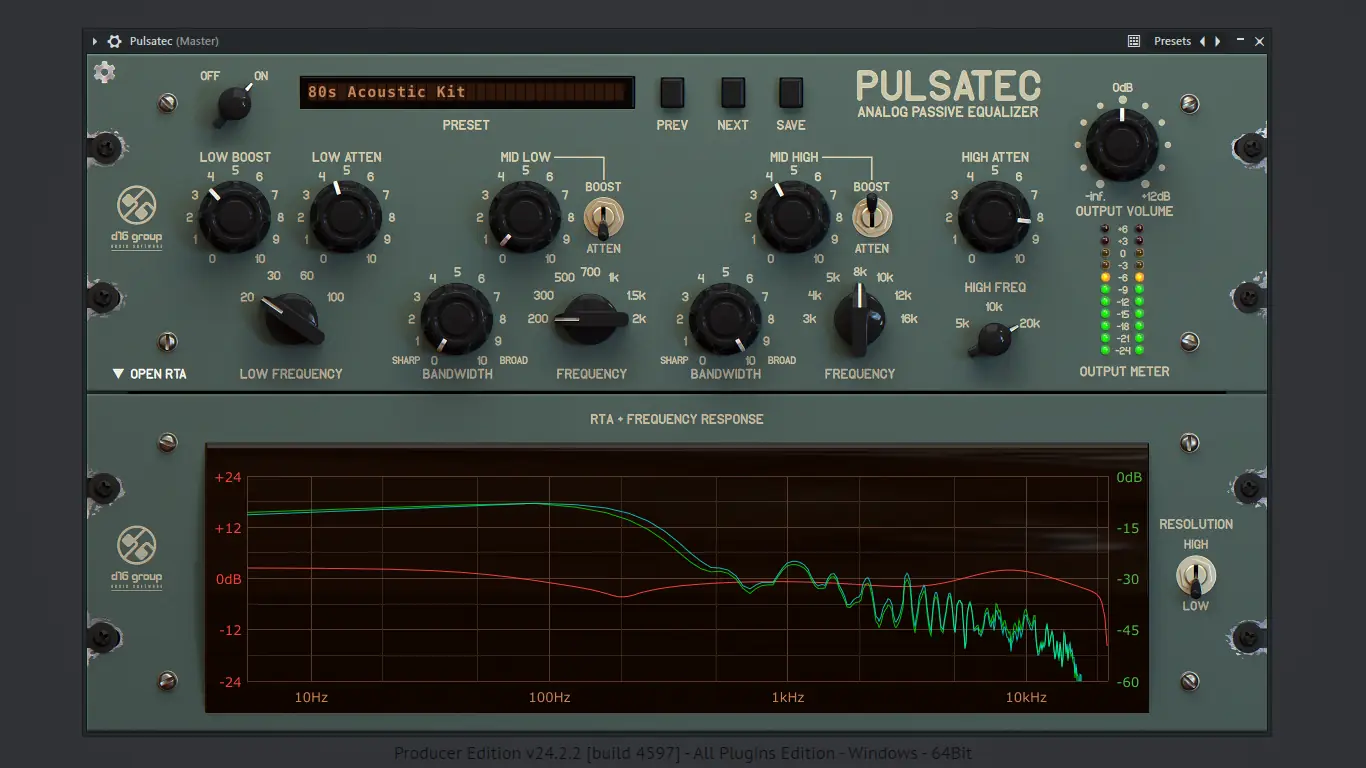The image size is (1366, 768).
Task: Click the right arrow next to Presets
Action: [1217, 41]
